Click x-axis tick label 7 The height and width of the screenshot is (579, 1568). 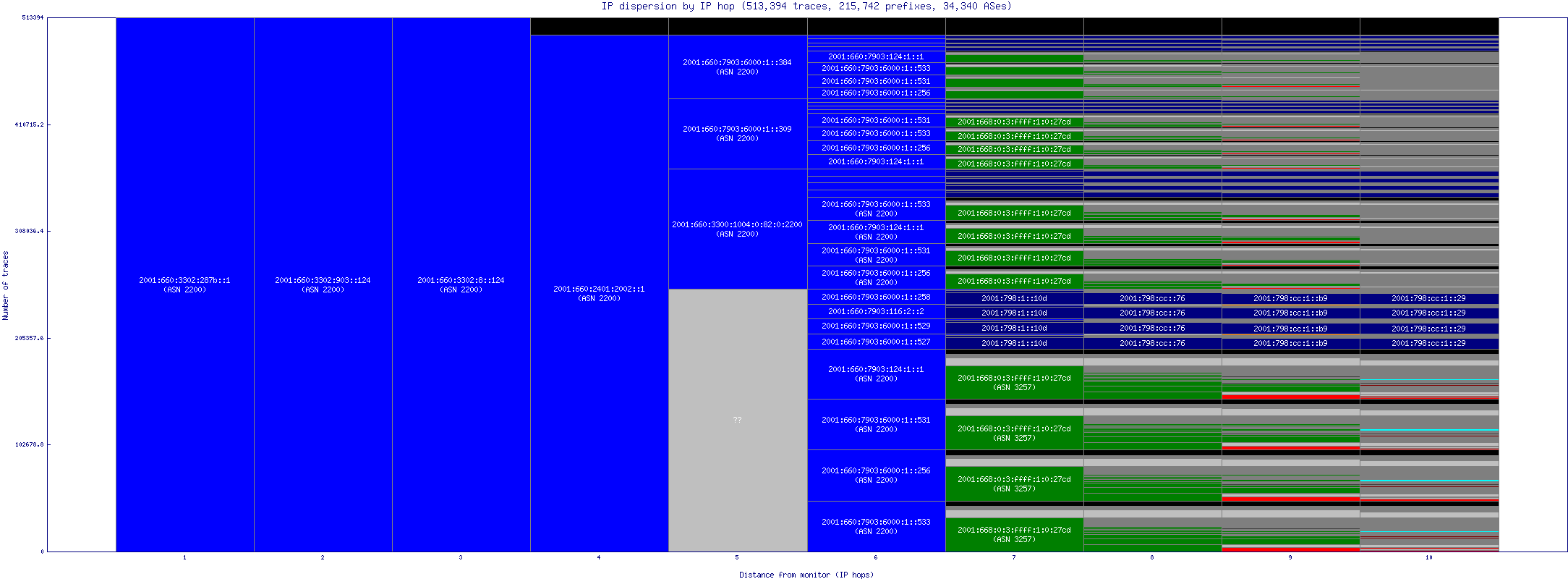(1014, 557)
